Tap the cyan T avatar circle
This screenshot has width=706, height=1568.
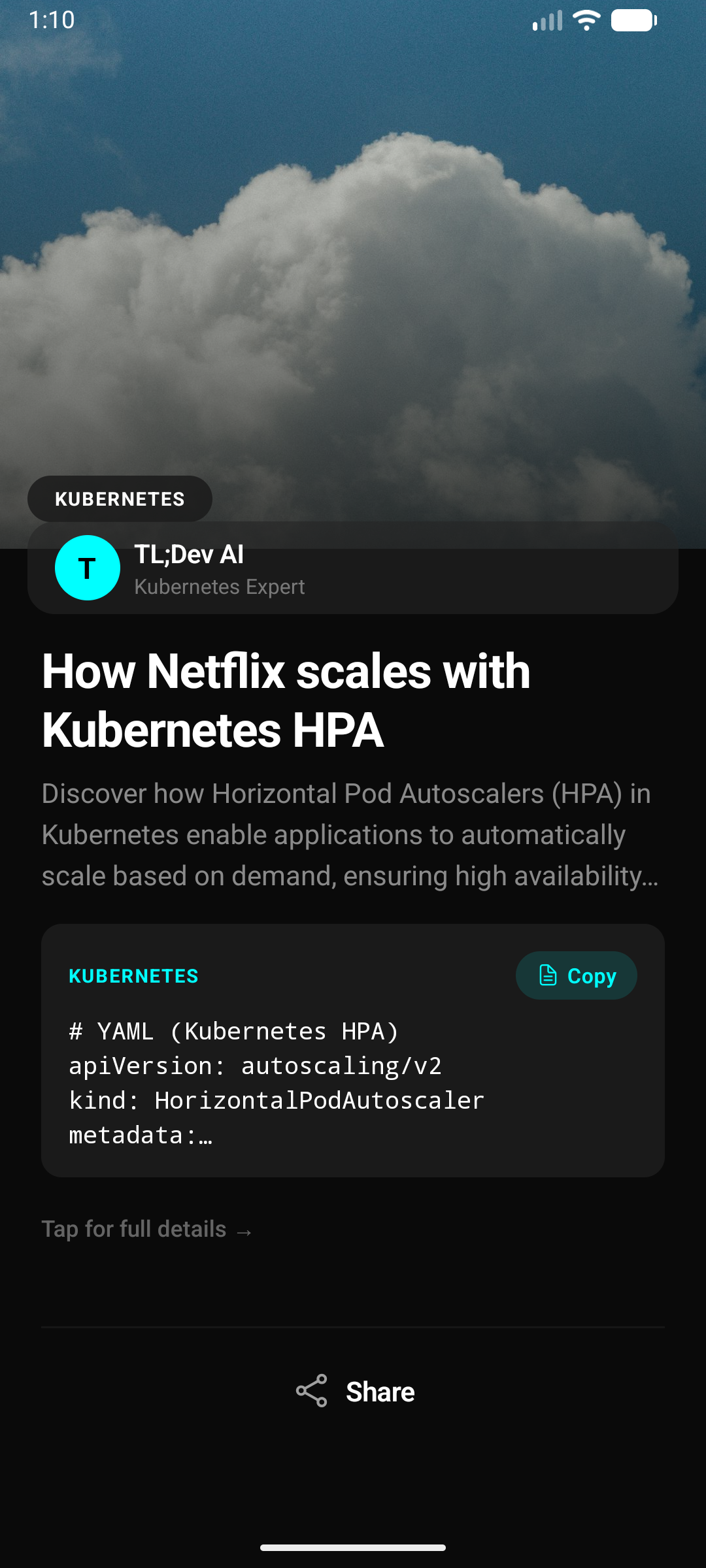(x=88, y=568)
